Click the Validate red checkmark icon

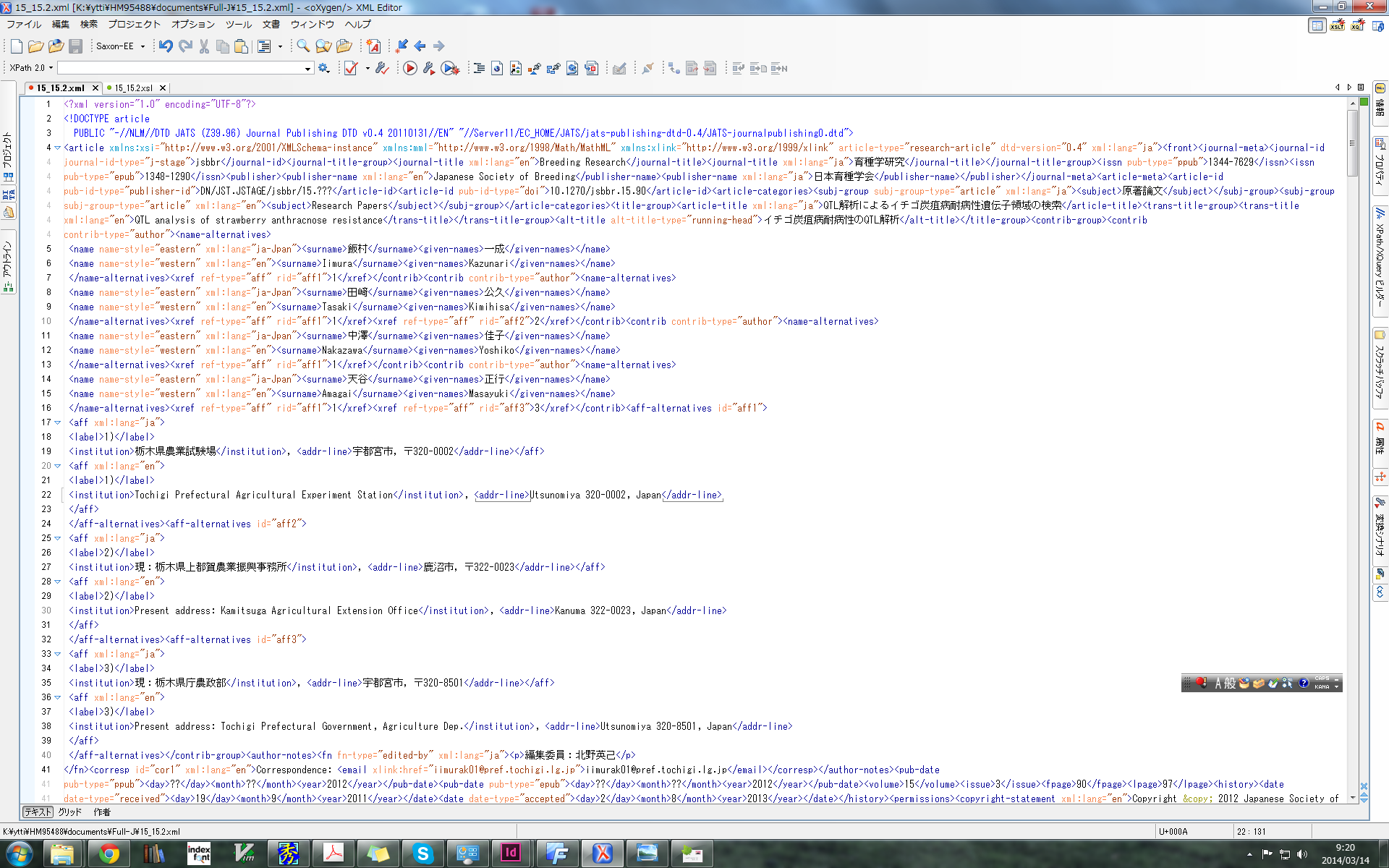click(351, 69)
